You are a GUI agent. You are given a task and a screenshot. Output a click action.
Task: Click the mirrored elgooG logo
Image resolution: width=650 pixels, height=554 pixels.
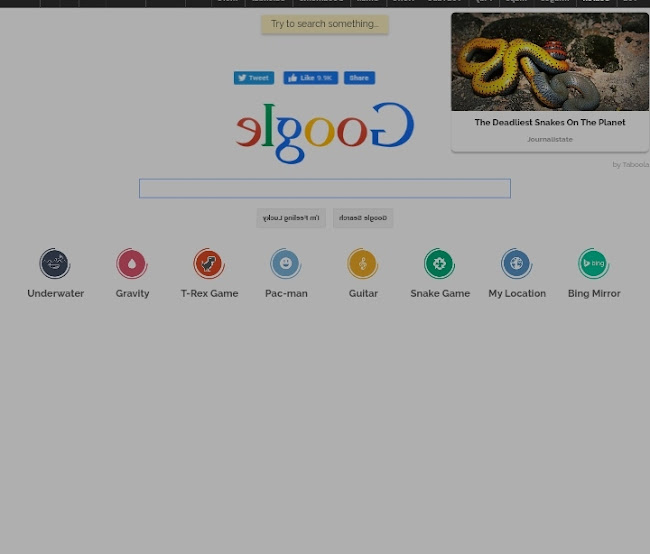pos(325,132)
